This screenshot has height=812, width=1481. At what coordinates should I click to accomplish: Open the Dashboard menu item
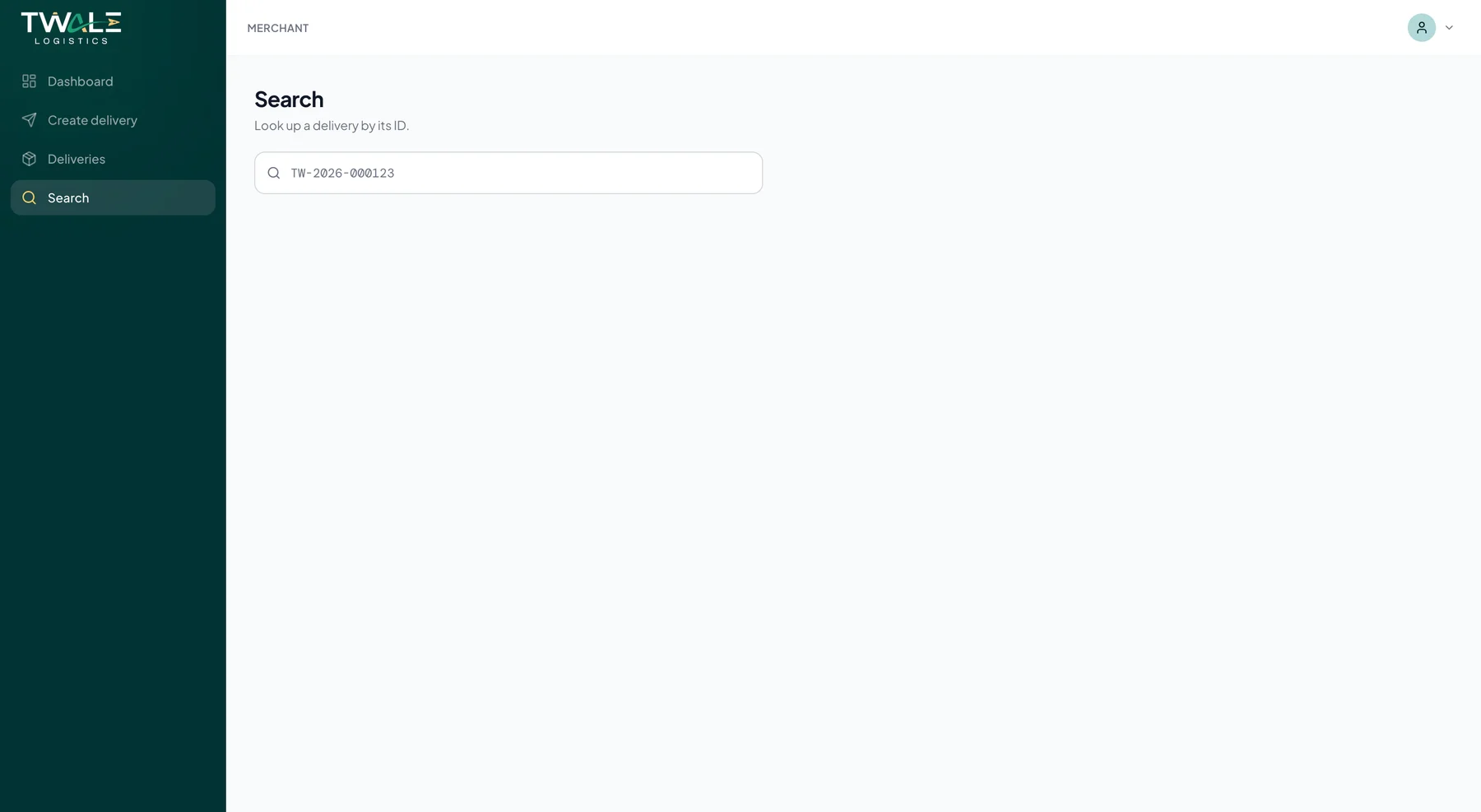coord(113,81)
